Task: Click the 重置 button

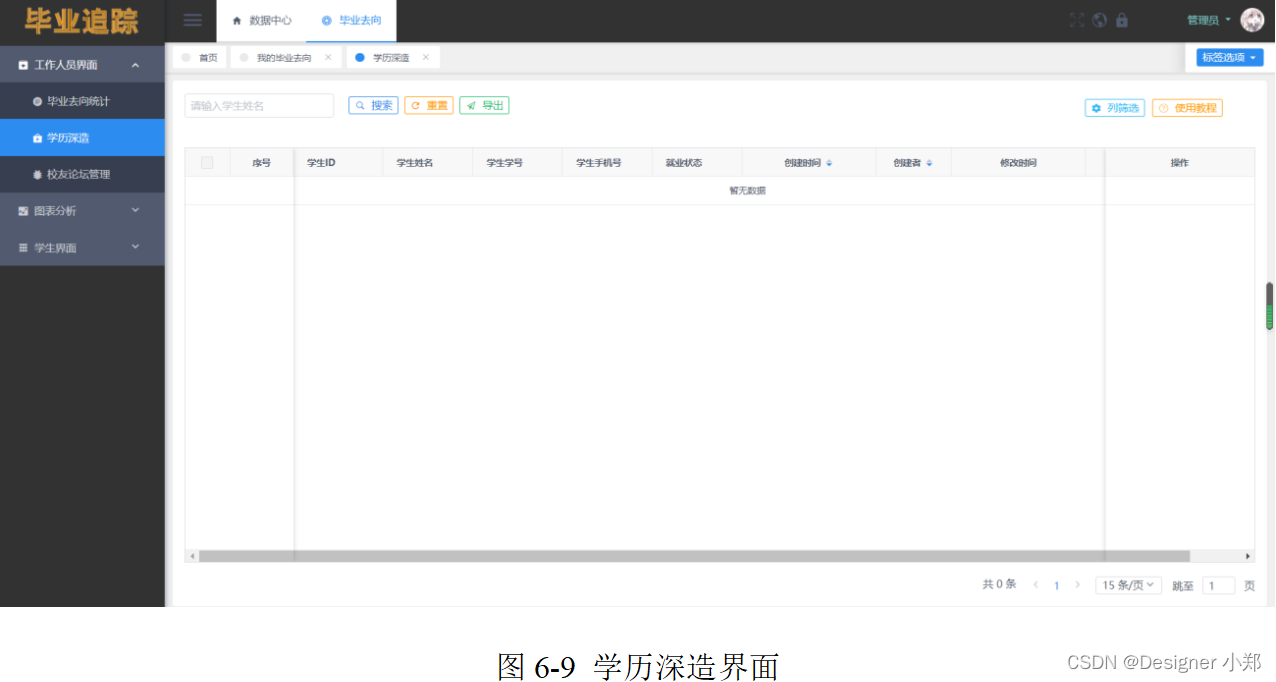Action: (x=429, y=105)
